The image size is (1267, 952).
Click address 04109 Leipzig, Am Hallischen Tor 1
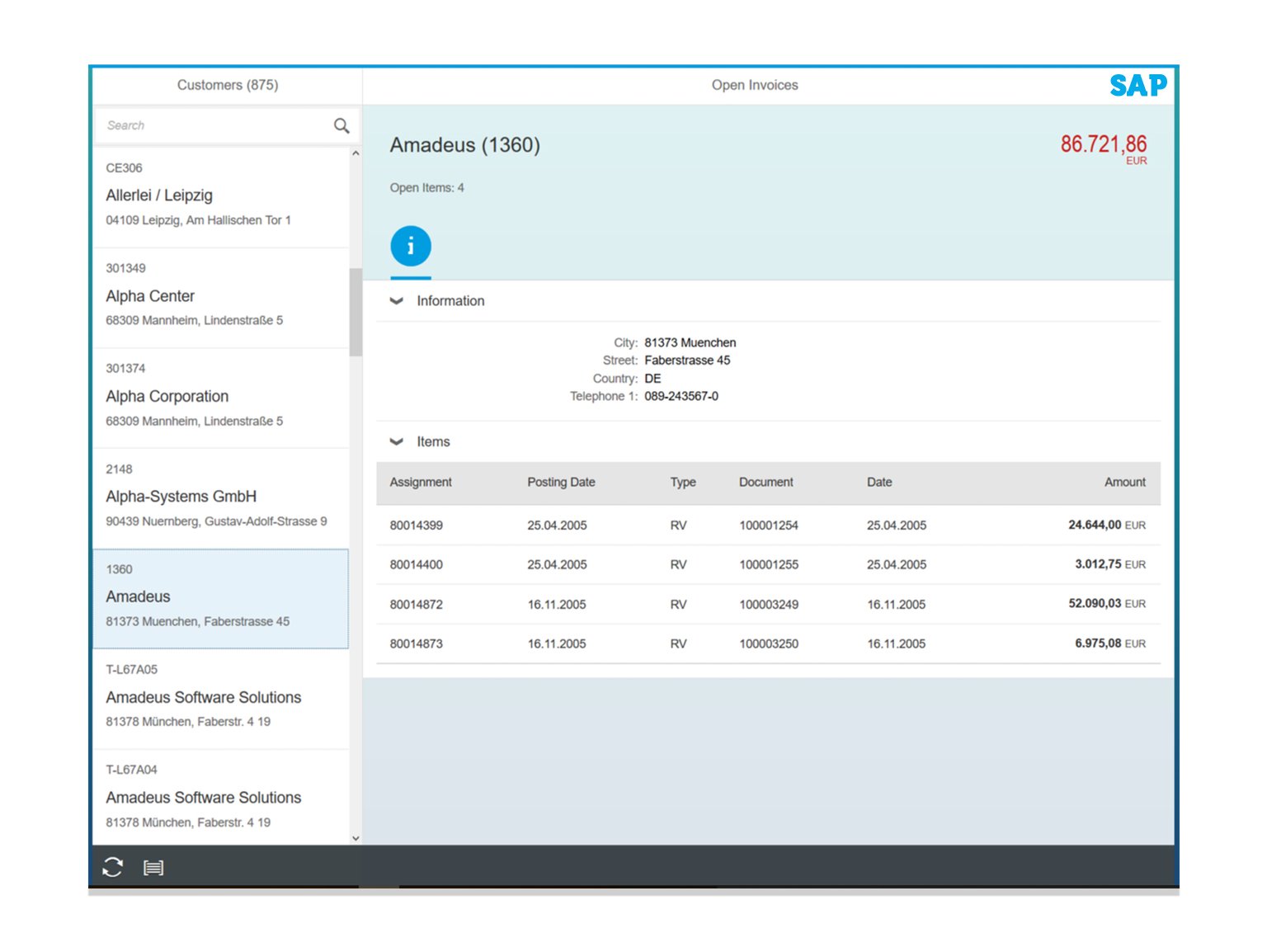(x=198, y=220)
